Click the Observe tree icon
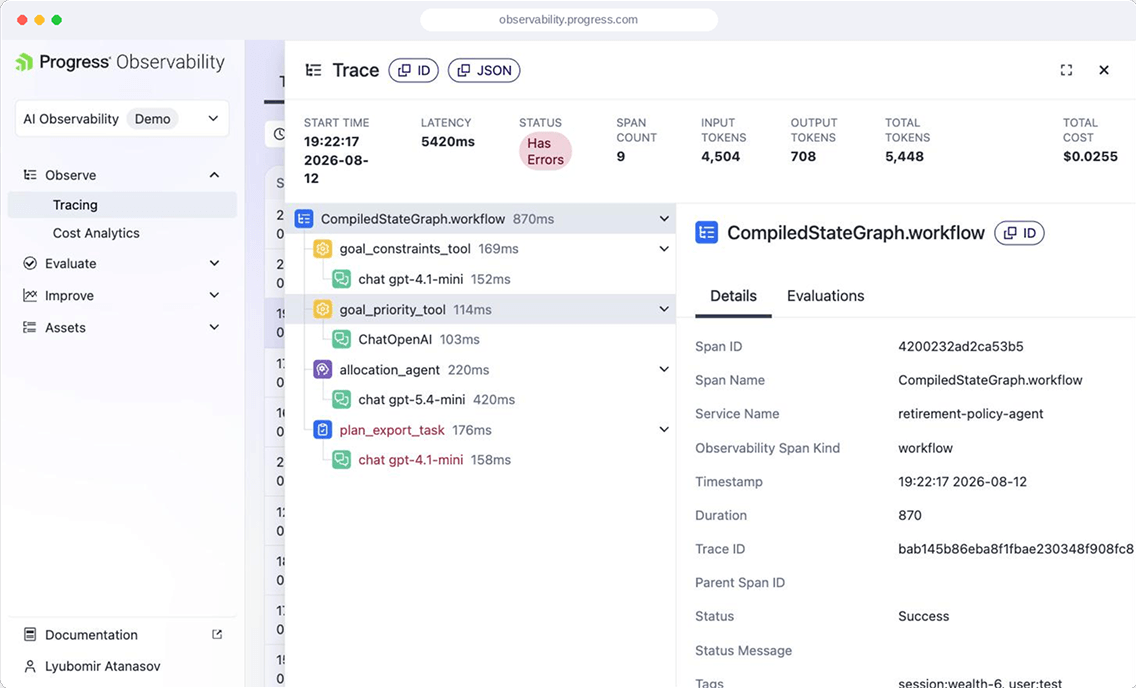1136x688 pixels. [x=30, y=175]
